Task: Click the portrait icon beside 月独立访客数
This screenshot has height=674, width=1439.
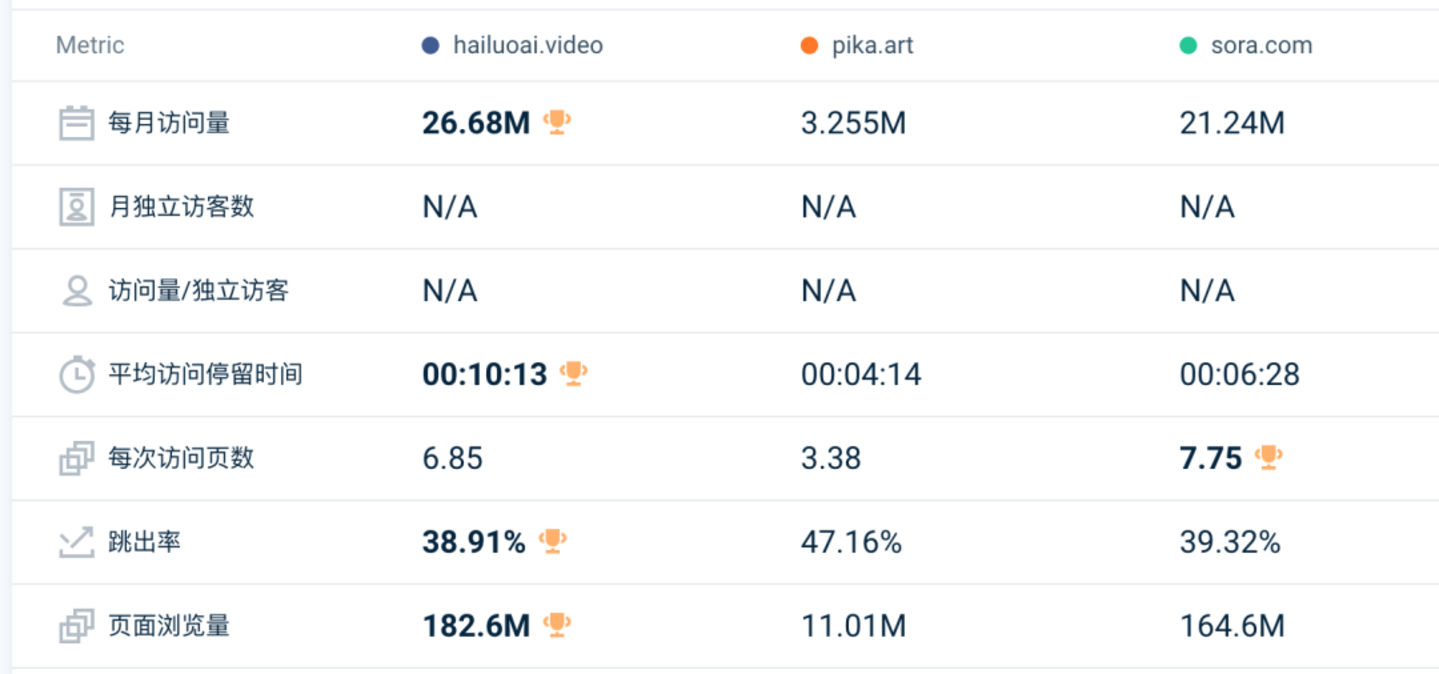Action: pyautogui.click(x=76, y=207)
